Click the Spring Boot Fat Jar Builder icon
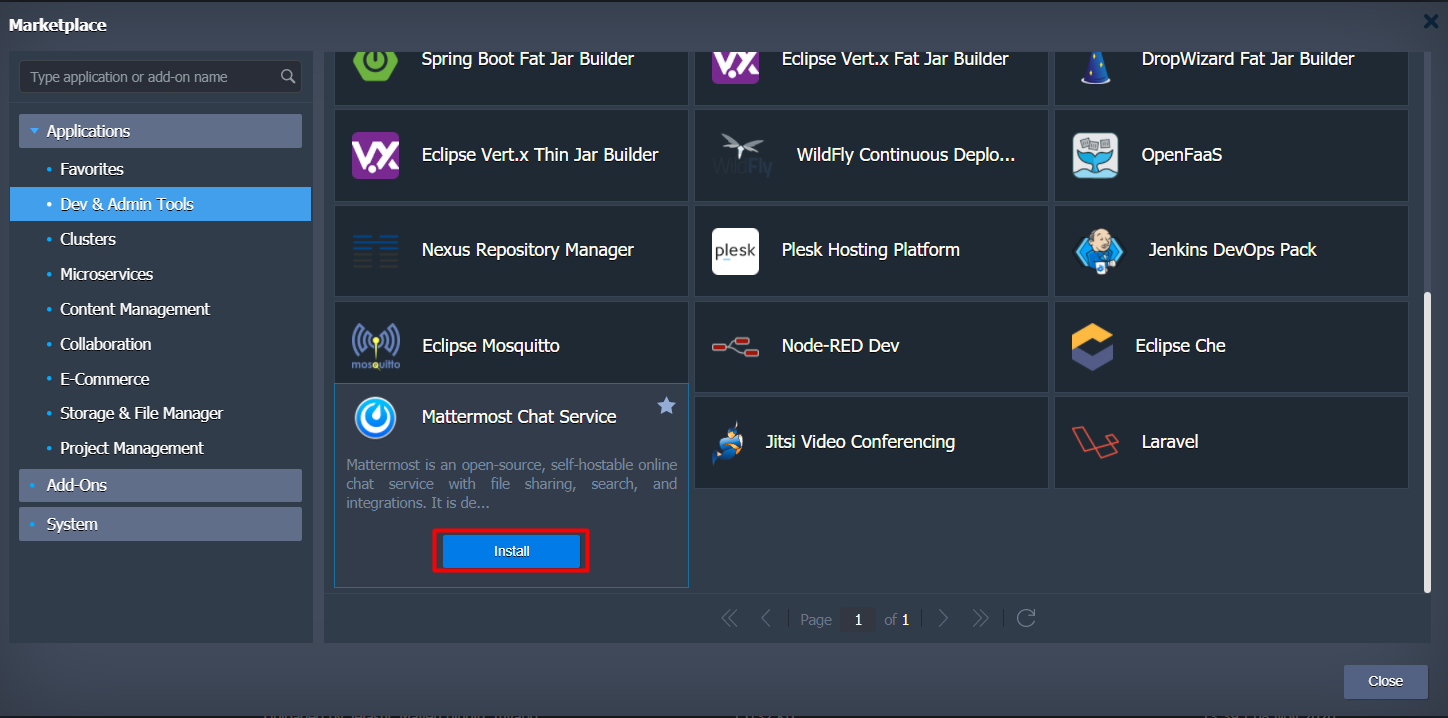Viewport: 1448px width, 718px height. [375, 66]
